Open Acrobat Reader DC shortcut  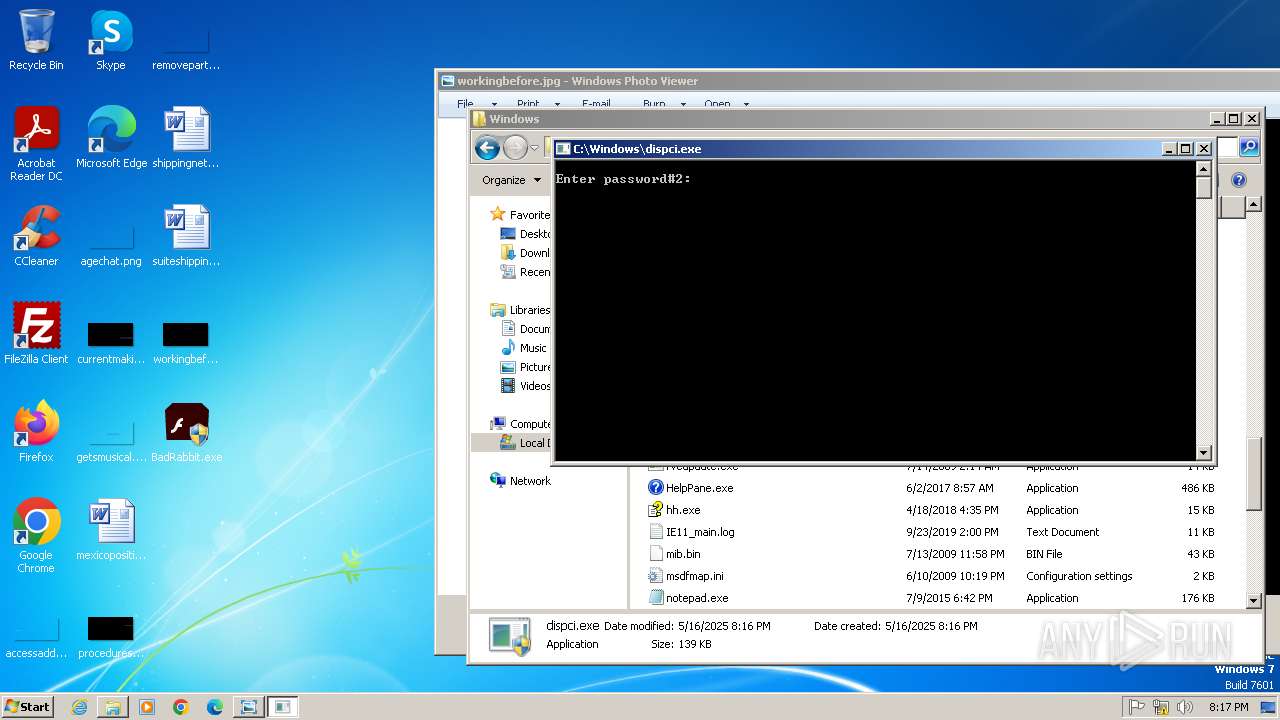tap(36, 144)
